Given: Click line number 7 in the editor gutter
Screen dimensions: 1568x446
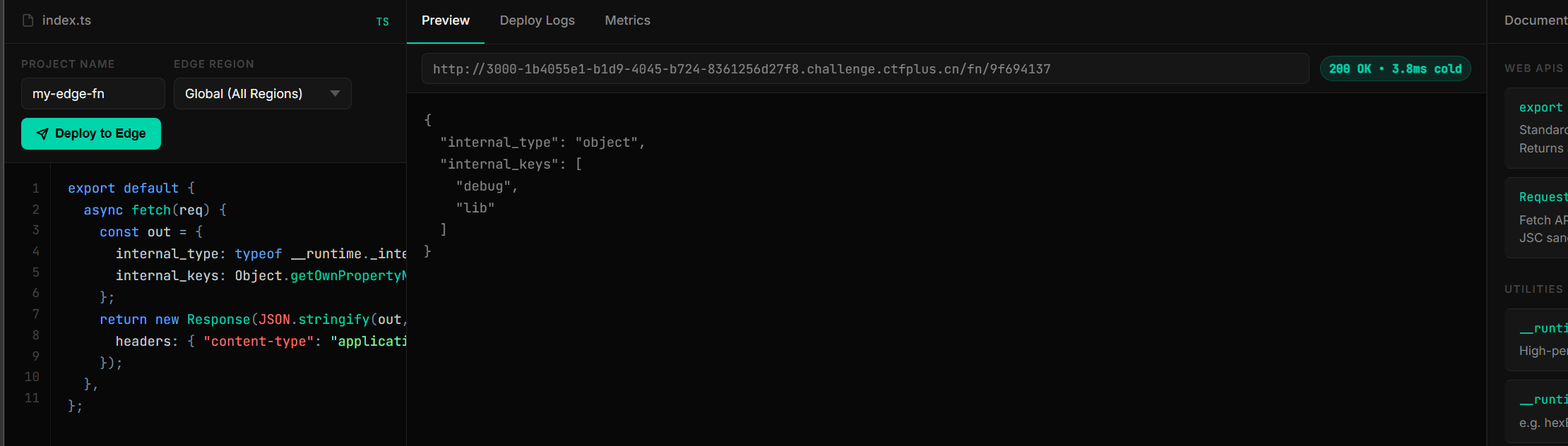Looking at the screenshot, I should click(35, 314).
